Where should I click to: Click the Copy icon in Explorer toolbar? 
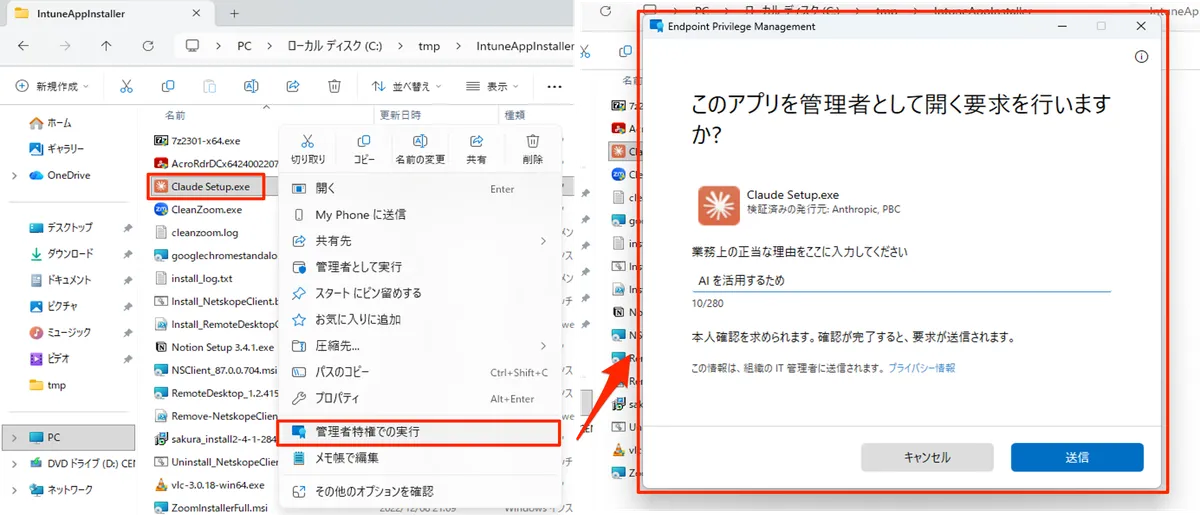(168, 87)
